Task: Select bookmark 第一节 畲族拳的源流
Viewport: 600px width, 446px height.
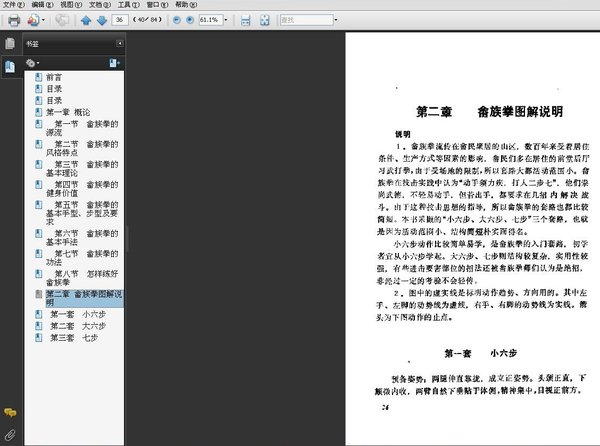Action: click(x=82, y=128)
